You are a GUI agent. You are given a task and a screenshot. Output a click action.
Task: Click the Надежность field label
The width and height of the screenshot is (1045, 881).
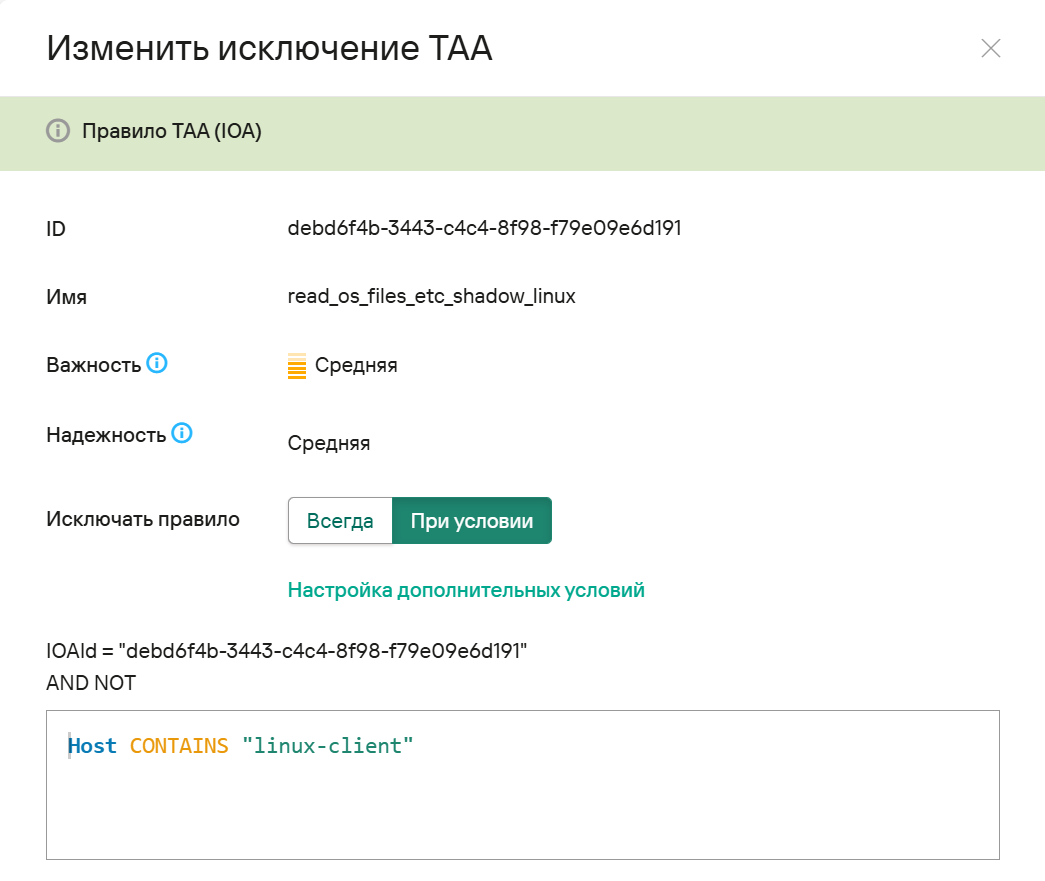tap(106, 435)
